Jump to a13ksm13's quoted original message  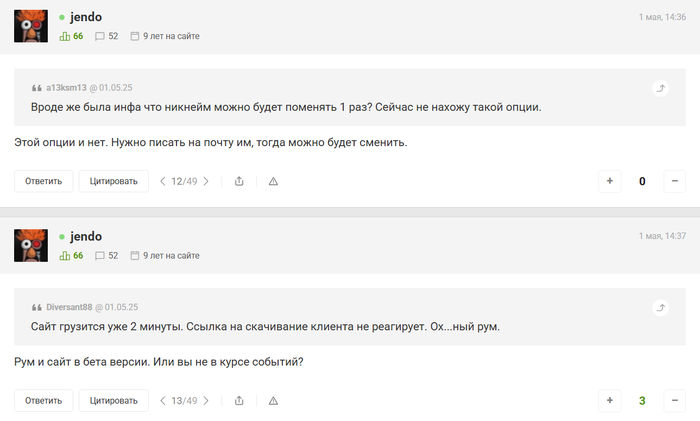660,88
